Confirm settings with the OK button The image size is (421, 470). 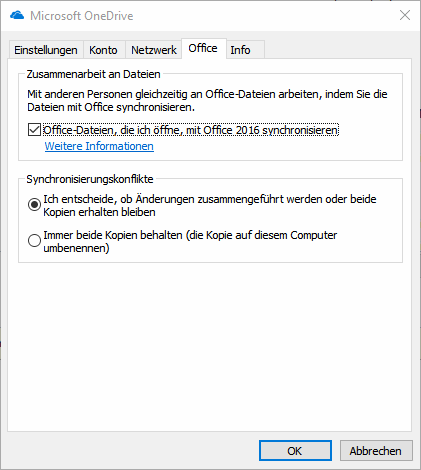295,451
